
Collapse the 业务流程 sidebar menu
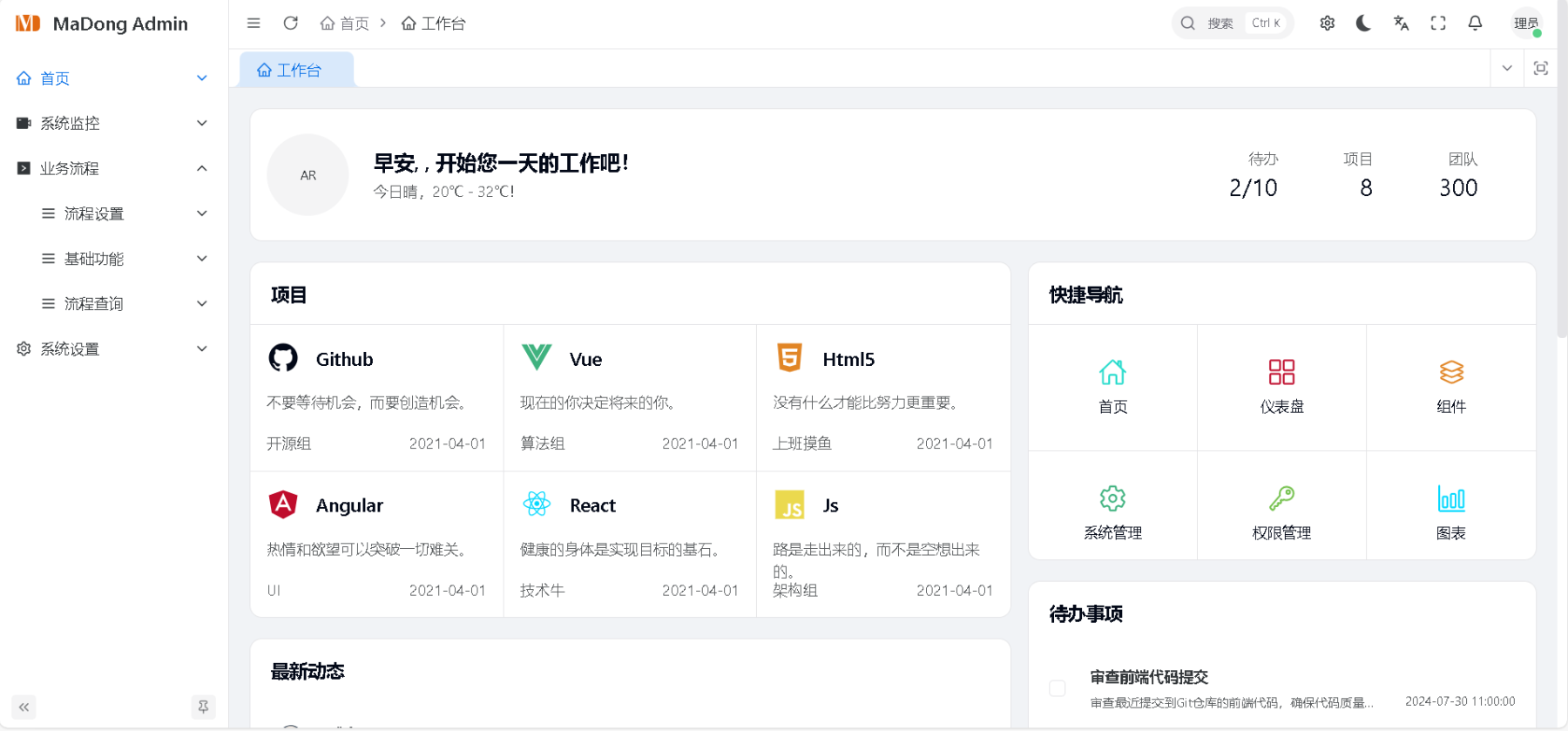coord(113,168)
